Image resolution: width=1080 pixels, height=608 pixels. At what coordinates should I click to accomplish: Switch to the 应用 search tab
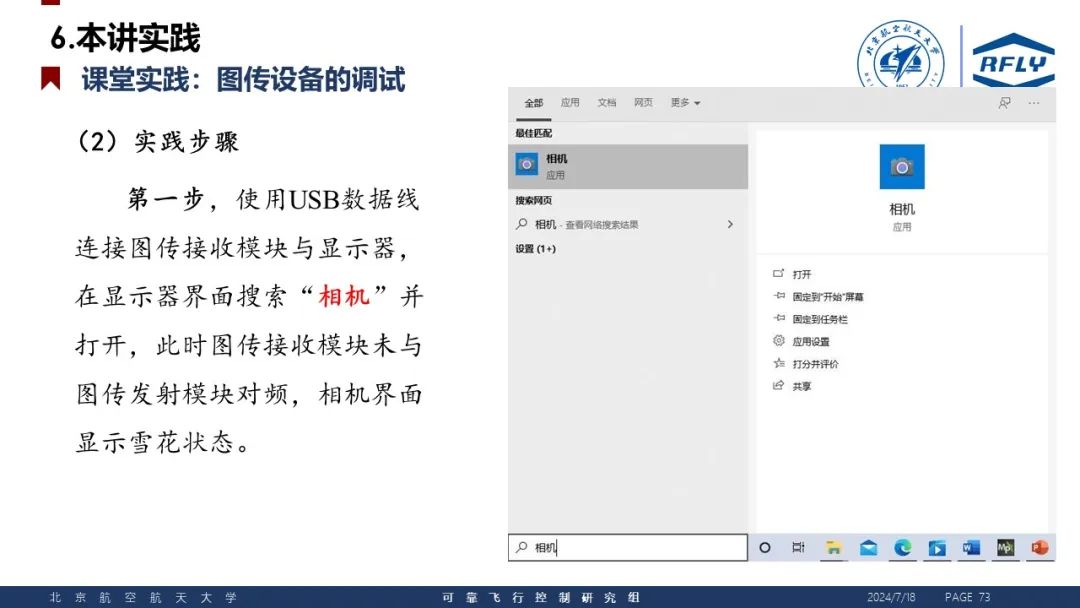(570, 103)
